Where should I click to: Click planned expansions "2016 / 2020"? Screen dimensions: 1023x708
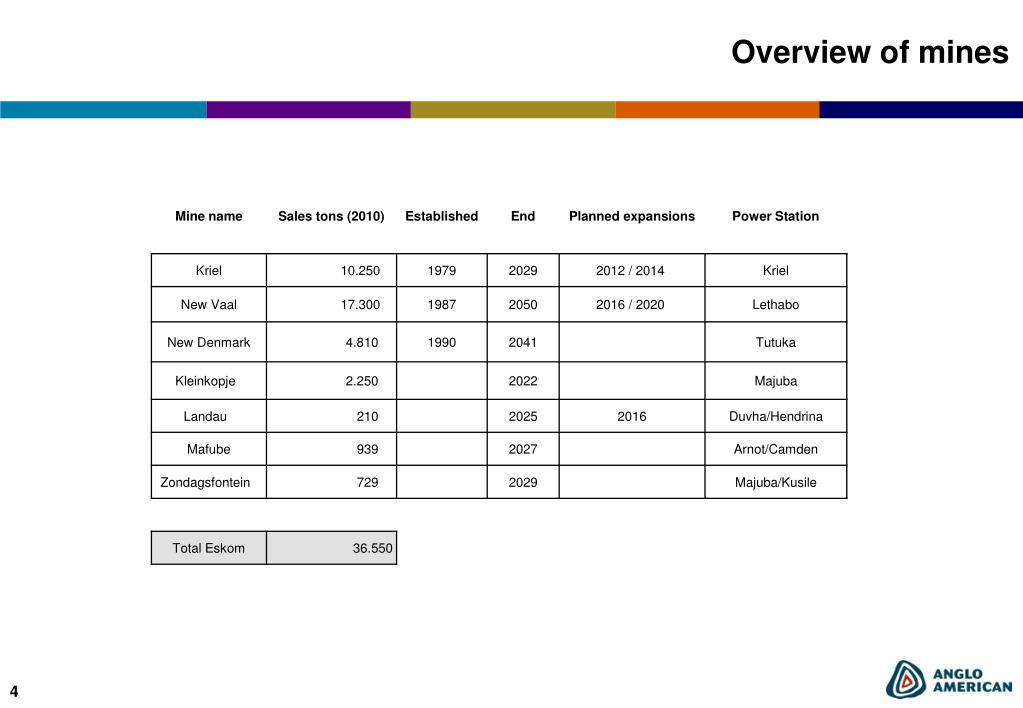coord(630,305)
